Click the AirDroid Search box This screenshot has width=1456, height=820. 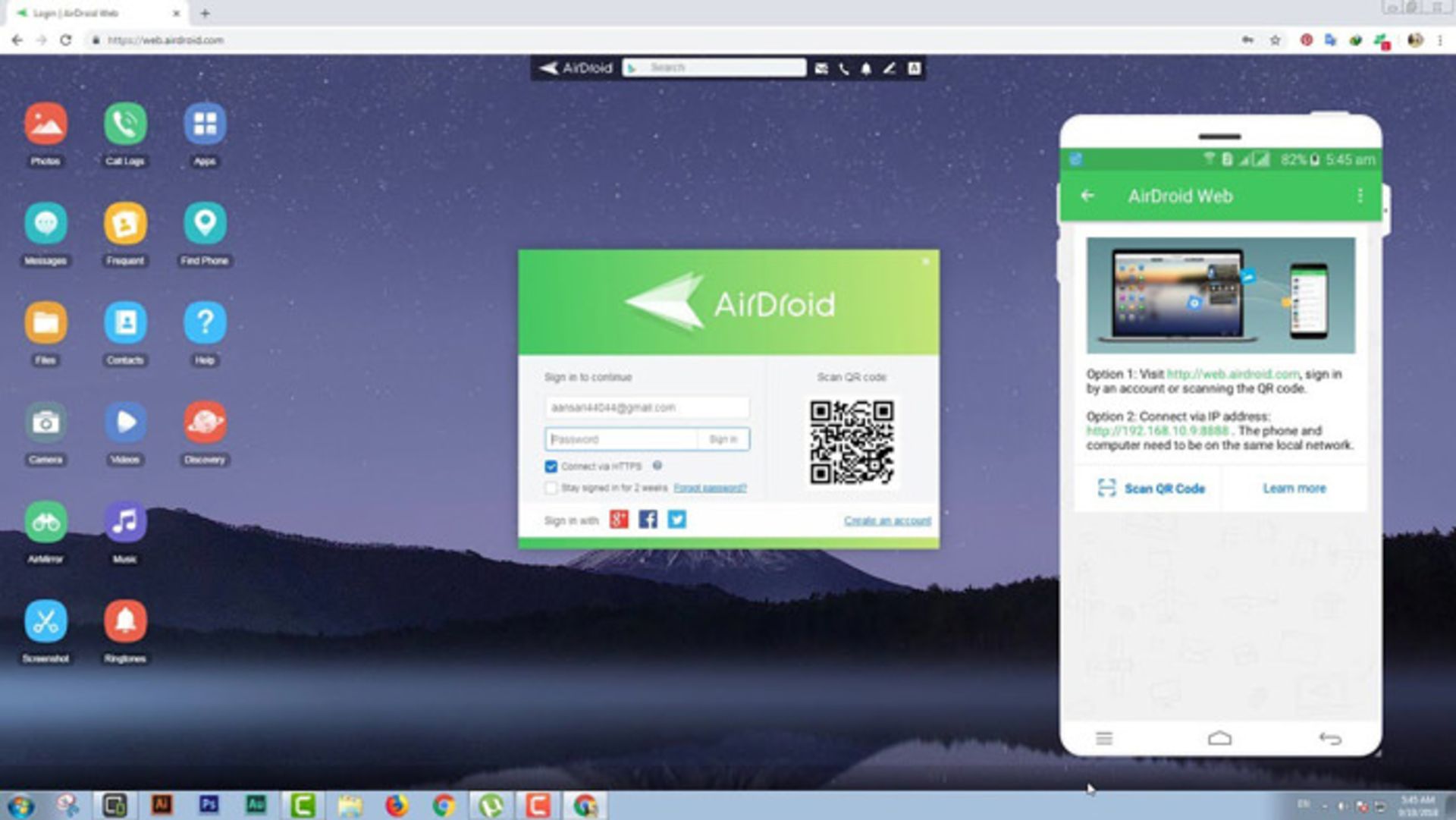click(714, 68)
